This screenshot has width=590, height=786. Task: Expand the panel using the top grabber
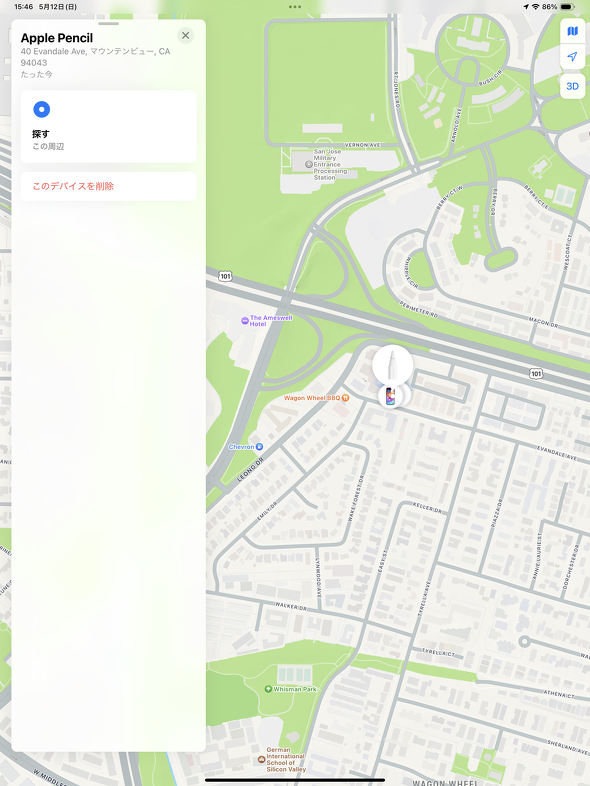click(108, 24)
